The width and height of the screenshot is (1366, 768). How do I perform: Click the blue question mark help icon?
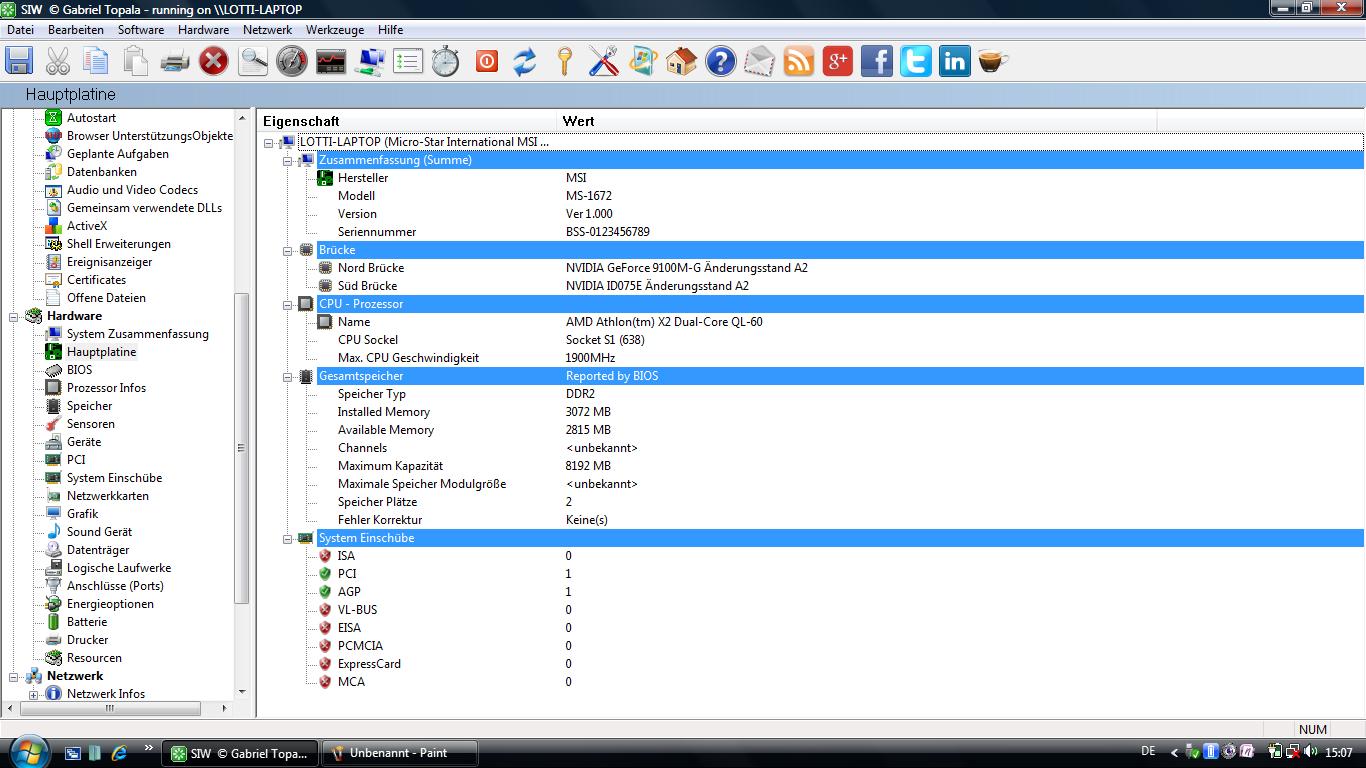[720, 61]
